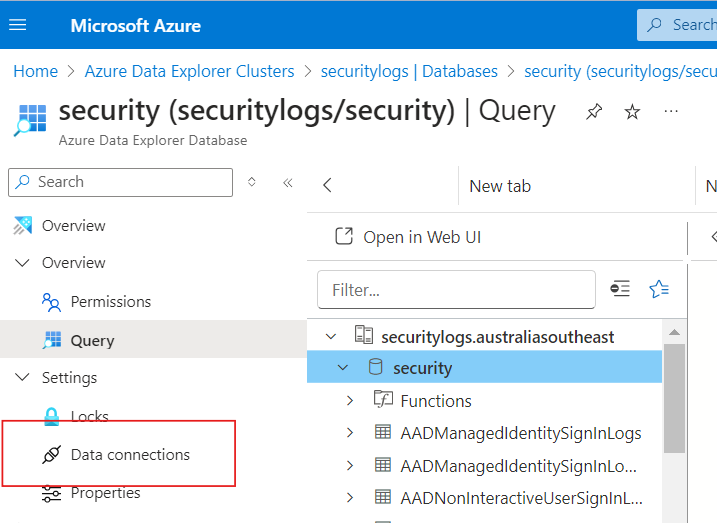
Task: Click the security database cylinder icon
Action: (x=375, y=367)
